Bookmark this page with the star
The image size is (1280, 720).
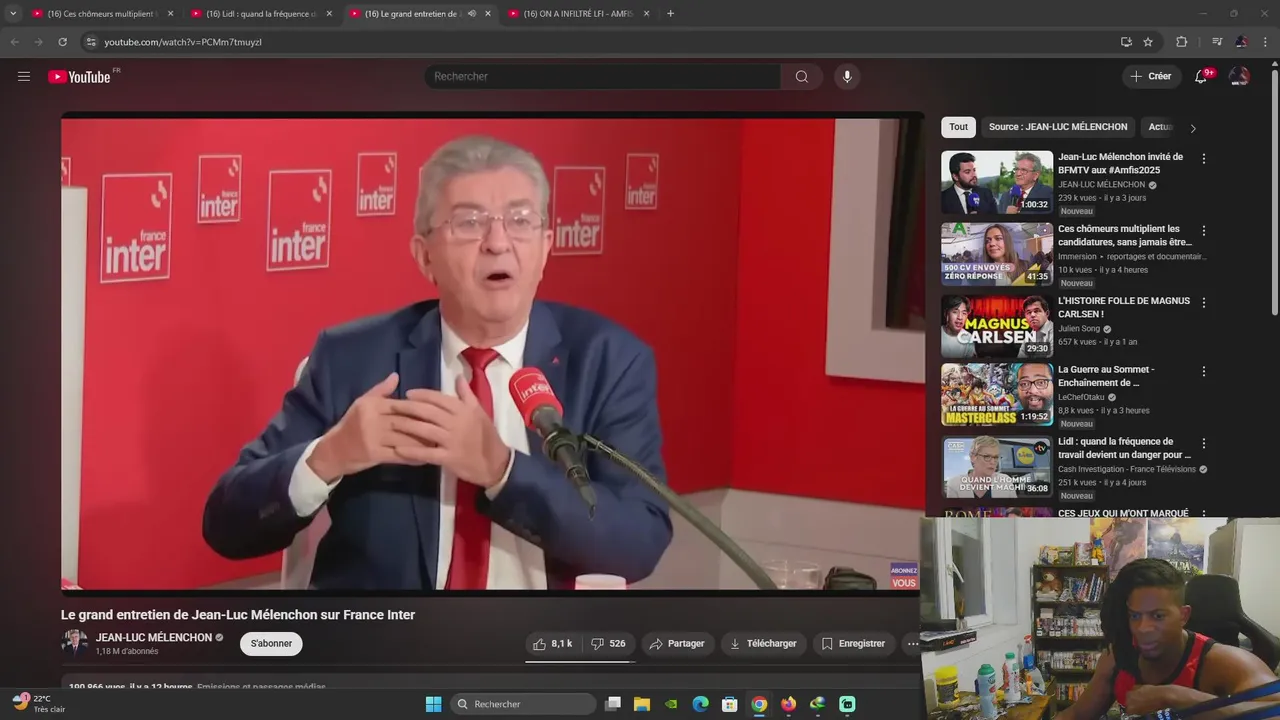click(1148, 42)
